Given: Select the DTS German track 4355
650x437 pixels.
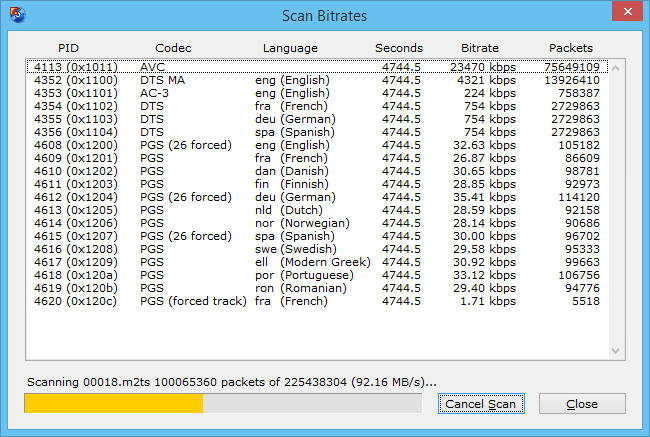Looking at the screenshot, I should tap(317, 119).
